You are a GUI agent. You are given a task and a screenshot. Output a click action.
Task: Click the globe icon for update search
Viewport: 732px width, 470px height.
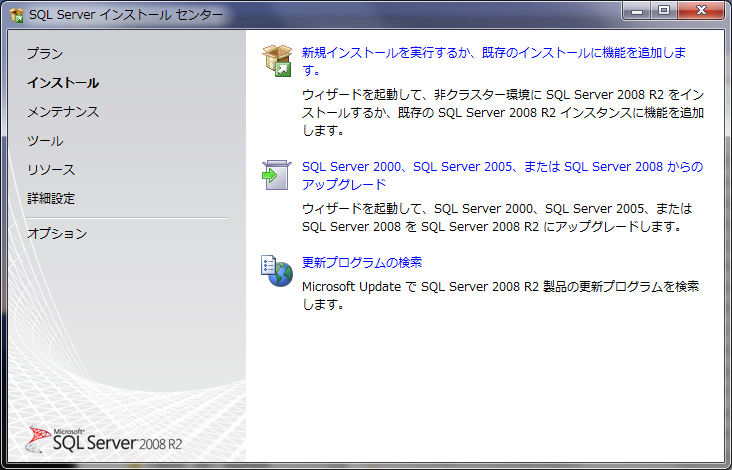coord(275,271)
